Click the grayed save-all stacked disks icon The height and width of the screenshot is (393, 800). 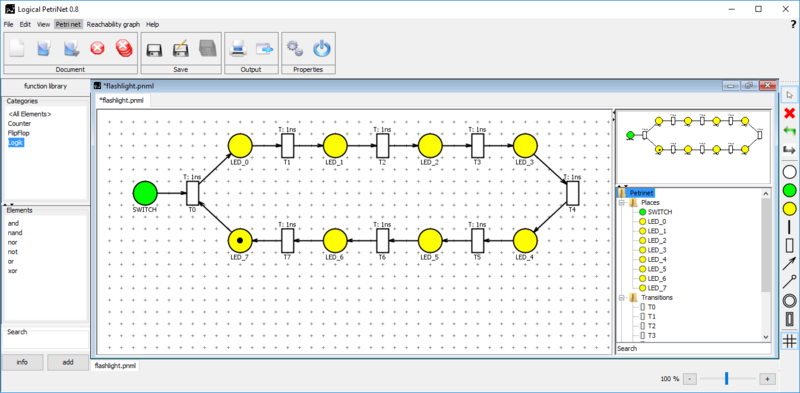click(208, 48)
